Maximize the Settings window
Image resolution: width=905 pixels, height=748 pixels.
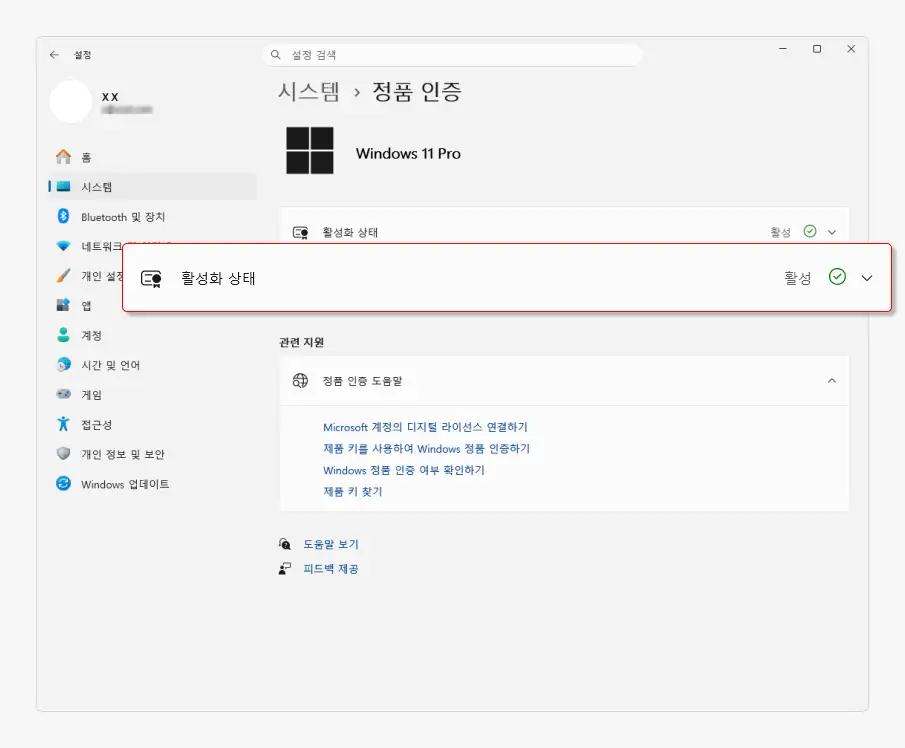[817, 49]
